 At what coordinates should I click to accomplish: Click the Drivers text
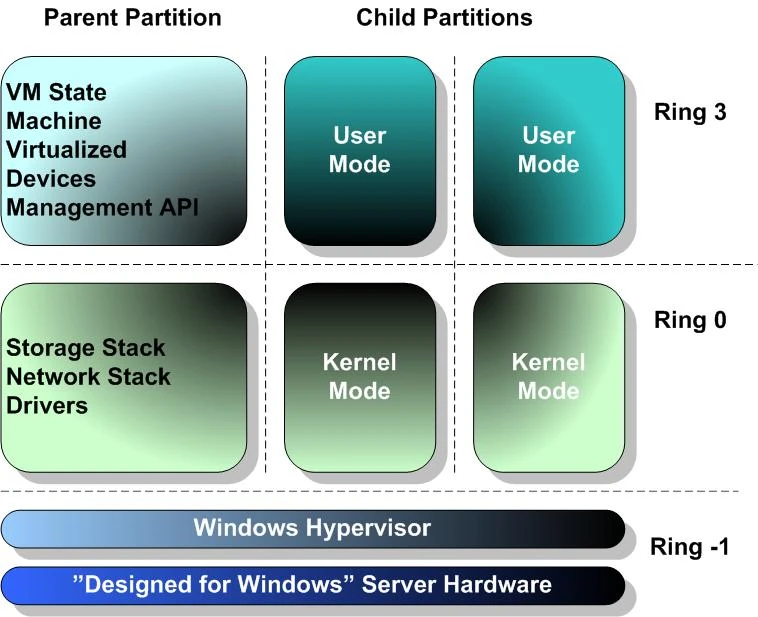(47, 406)
